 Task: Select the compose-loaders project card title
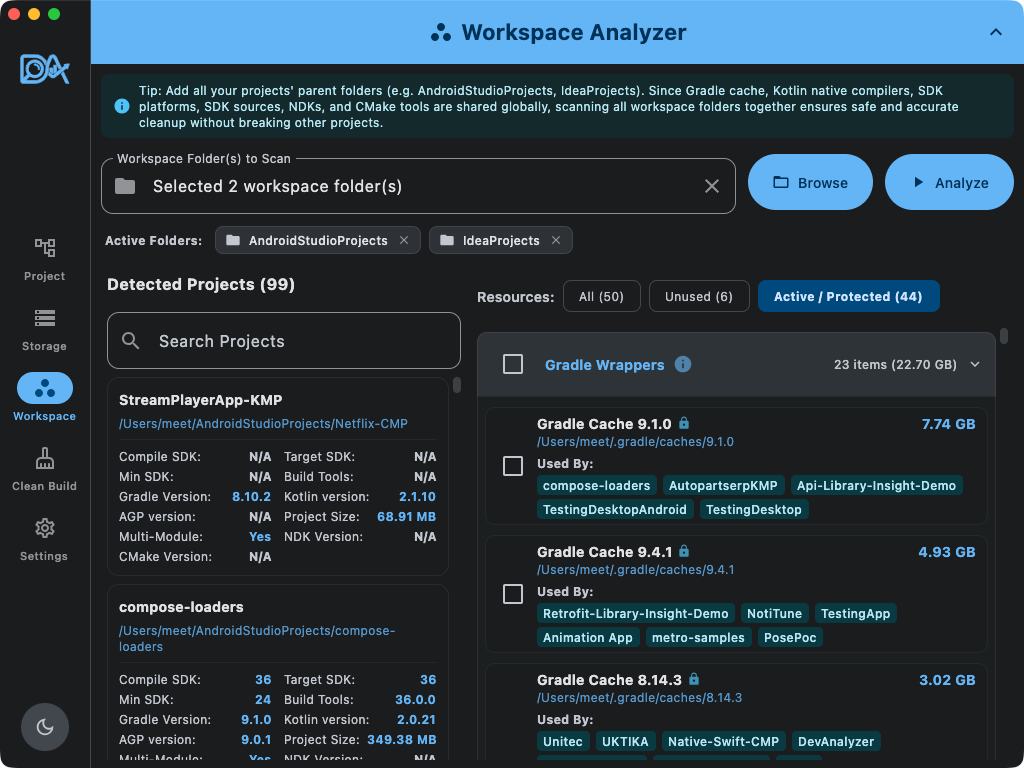pyautogui.click(x=181, y=607)
